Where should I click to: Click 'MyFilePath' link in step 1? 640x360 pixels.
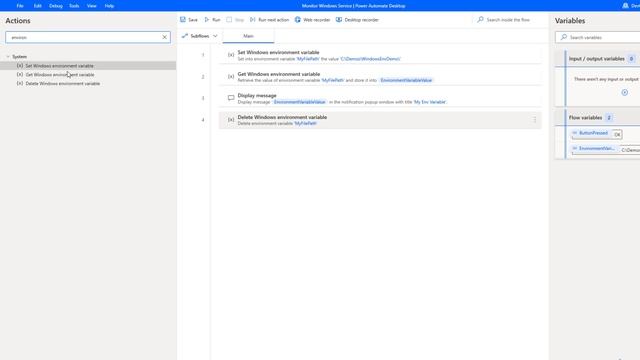pos(308,59)
